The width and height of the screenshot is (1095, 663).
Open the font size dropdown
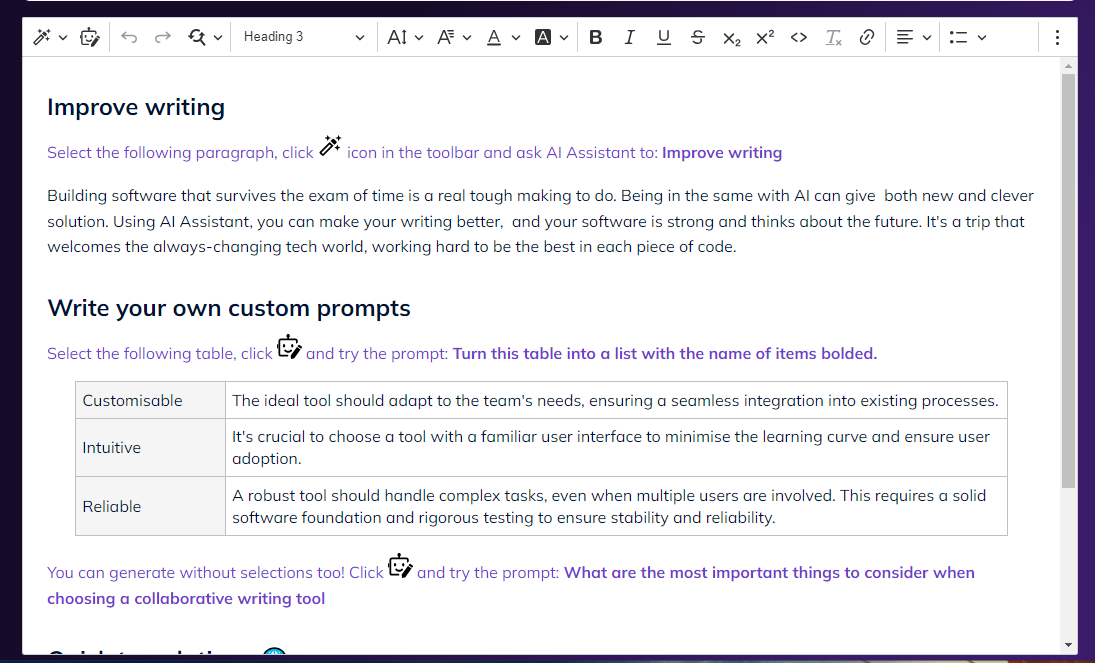point(405,37)
